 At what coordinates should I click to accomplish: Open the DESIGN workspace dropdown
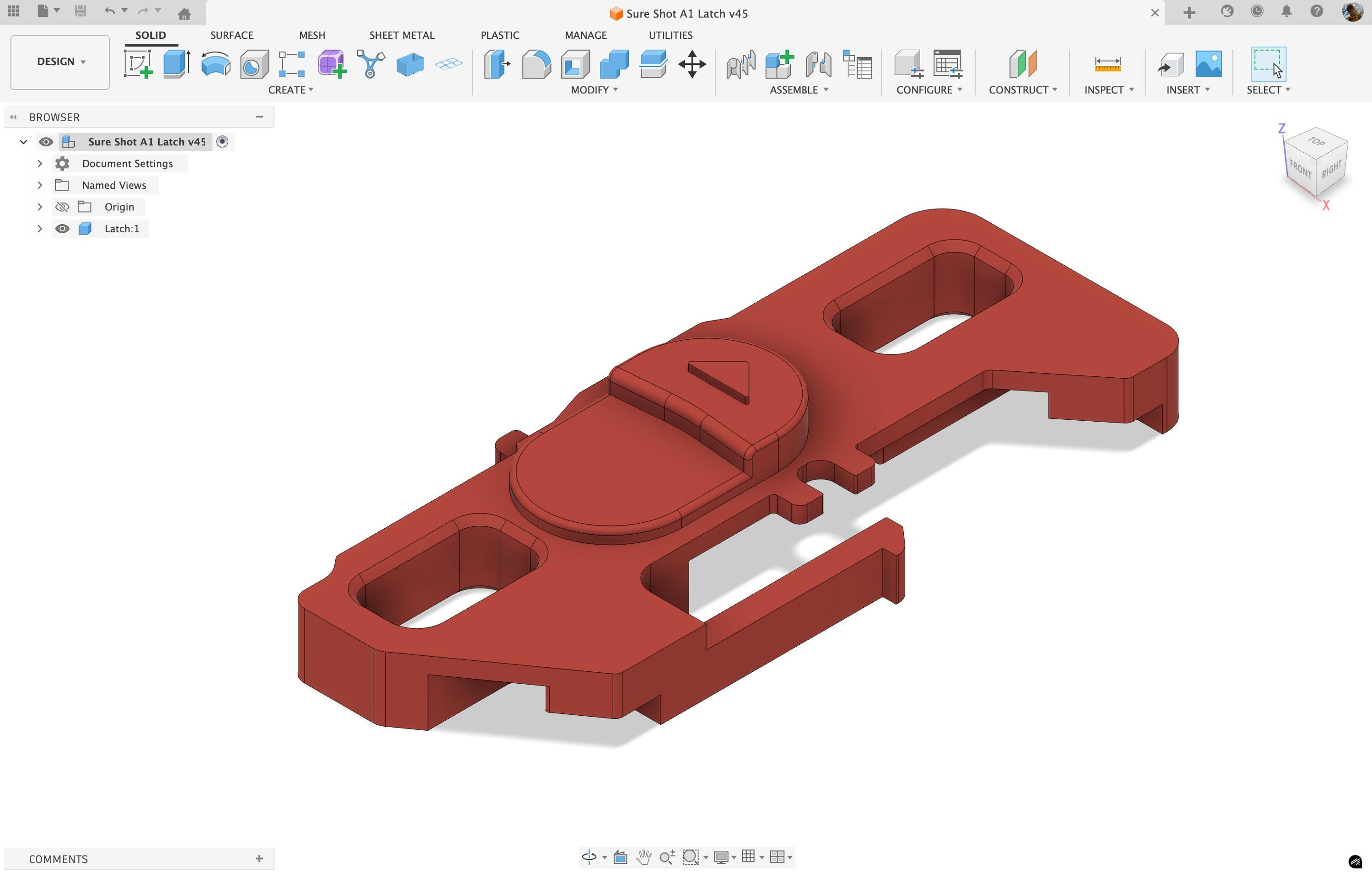[x=60, y=62]
